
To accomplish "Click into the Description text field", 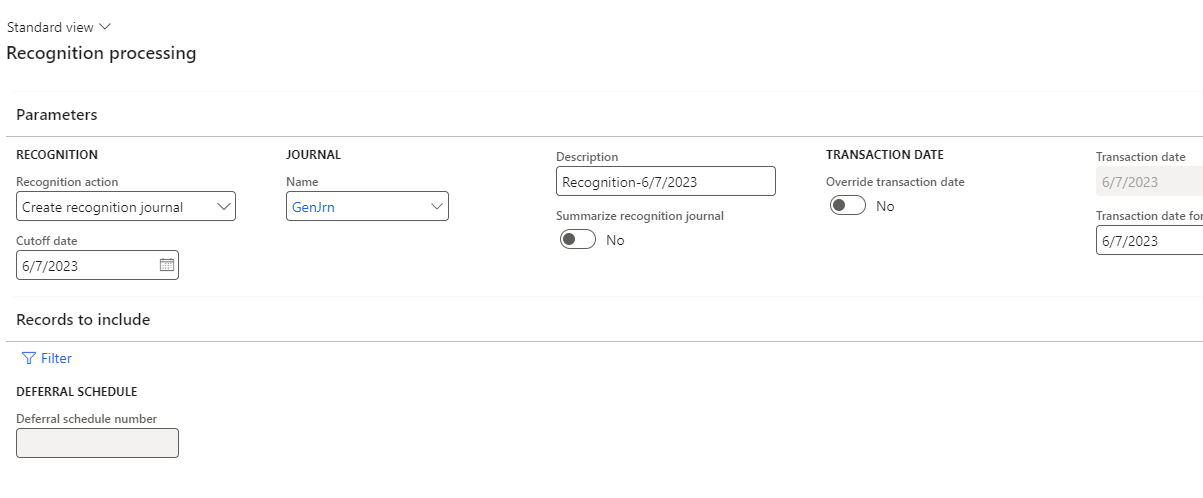I will click(665, 182).
